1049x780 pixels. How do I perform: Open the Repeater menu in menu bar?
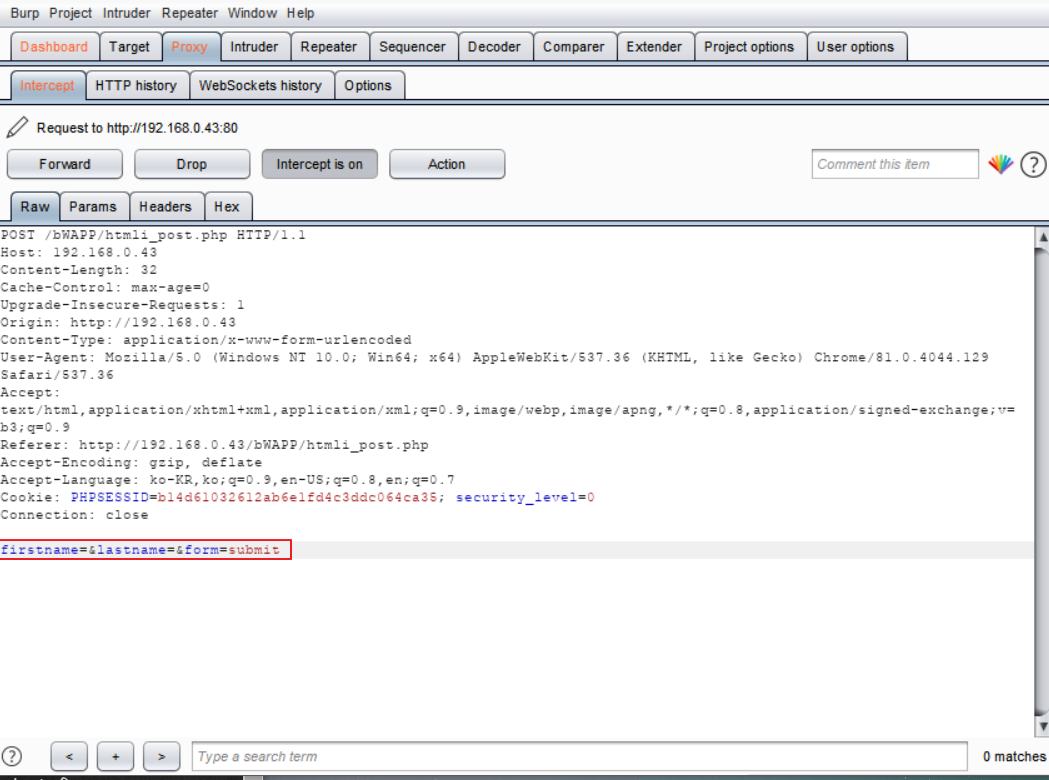(x=189, y=13)
